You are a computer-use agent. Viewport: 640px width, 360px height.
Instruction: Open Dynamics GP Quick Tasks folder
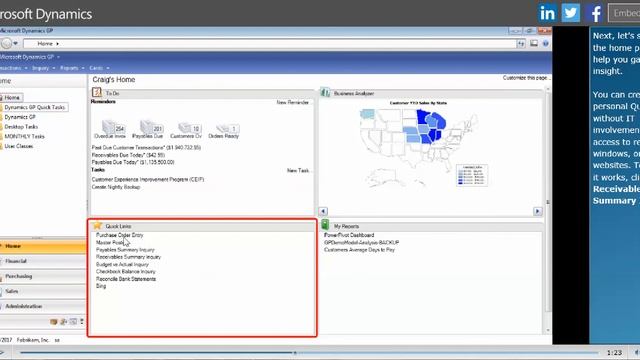point(34,107)
